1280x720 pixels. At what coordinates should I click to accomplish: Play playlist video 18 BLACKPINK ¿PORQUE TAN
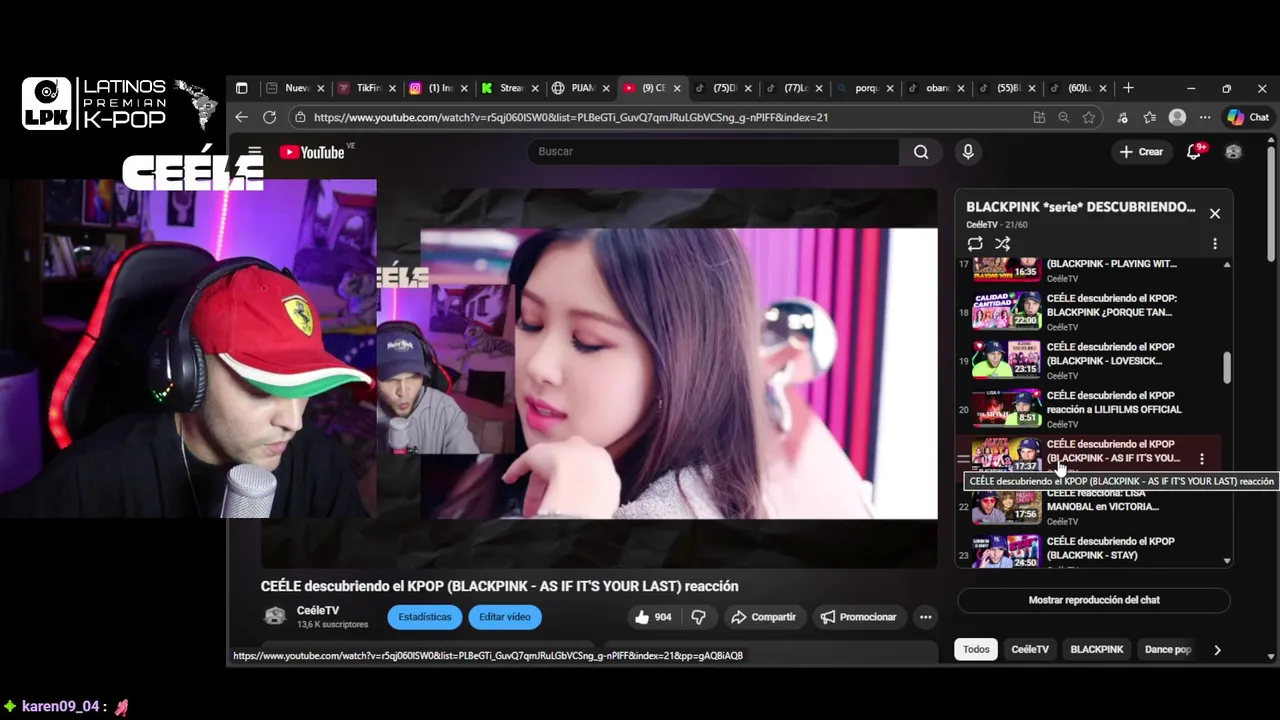1089,312
